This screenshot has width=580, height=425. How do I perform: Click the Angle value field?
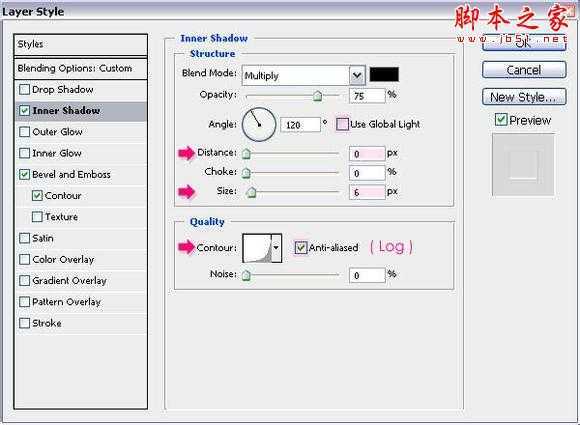(x=300, y=125)
